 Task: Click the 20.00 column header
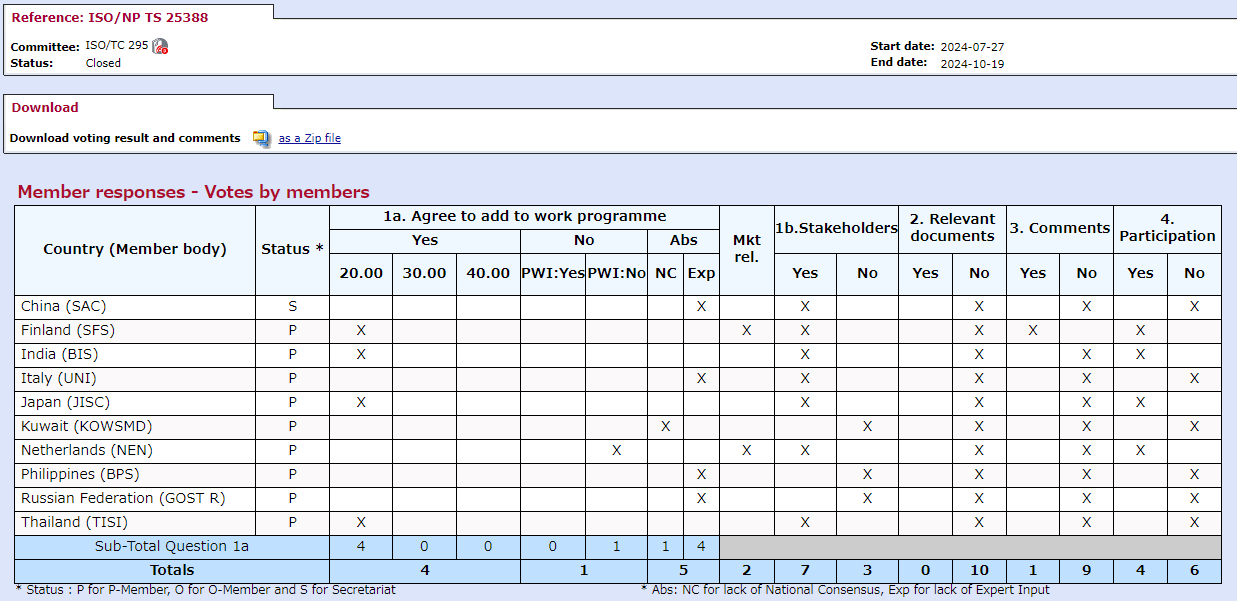(x=361, y=273)
